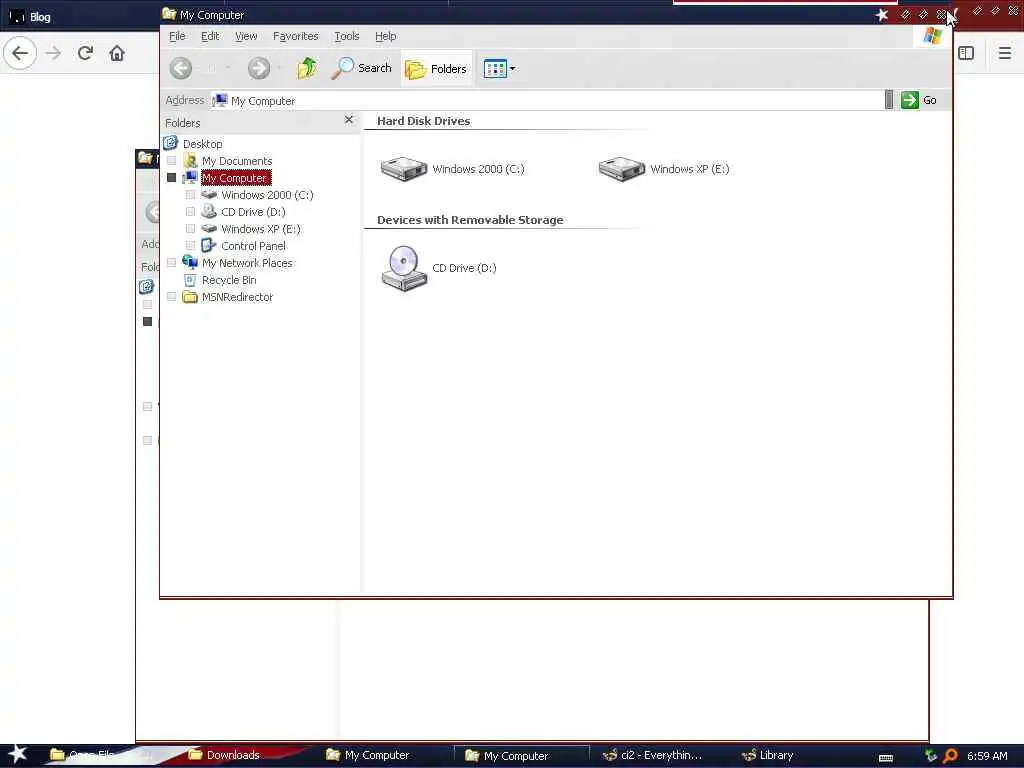The image size is (1024, 768).
Task: Select the MSNRedirector folder in tree
Action: [237, 296]
